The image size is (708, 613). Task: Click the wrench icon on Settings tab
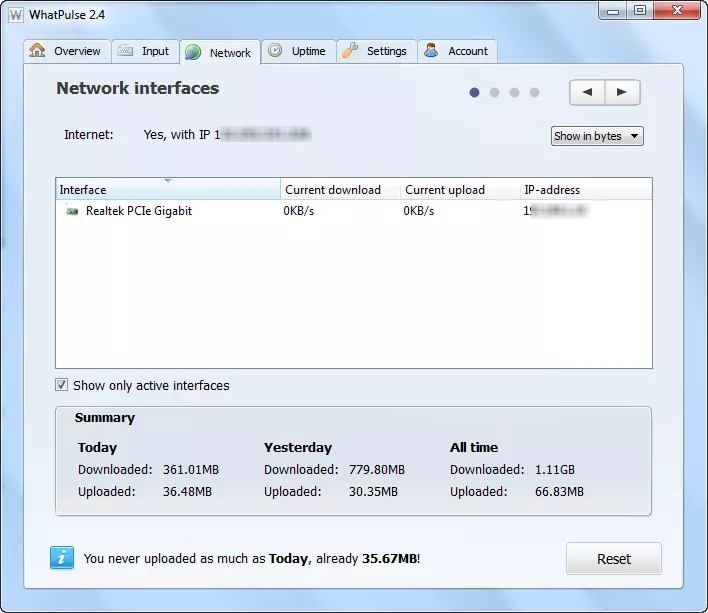click(350, 50)
